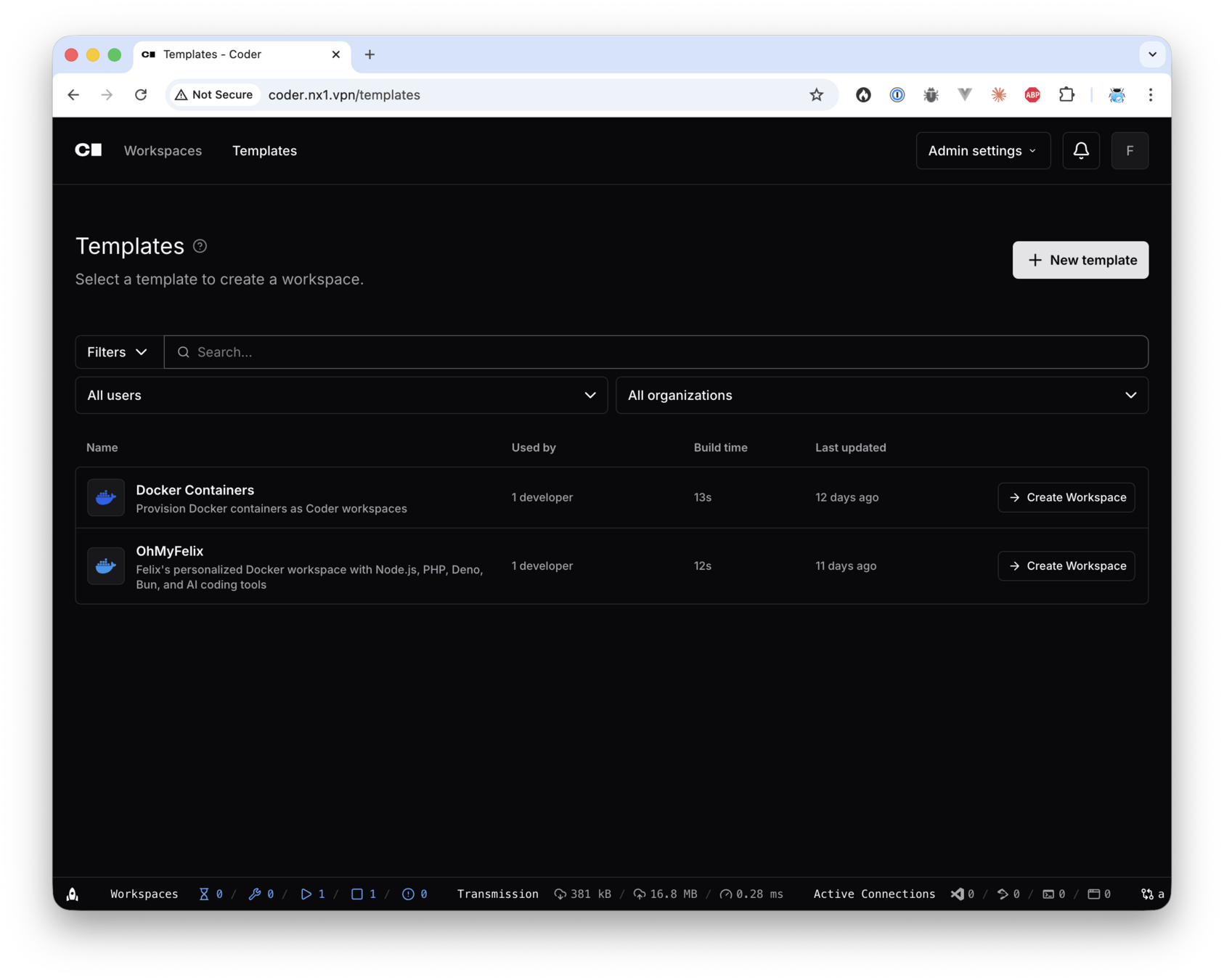Viewport: 1224px width, 980px height.
Task: Click the 0.28 ms latency gauge
Action: [751, 894]
